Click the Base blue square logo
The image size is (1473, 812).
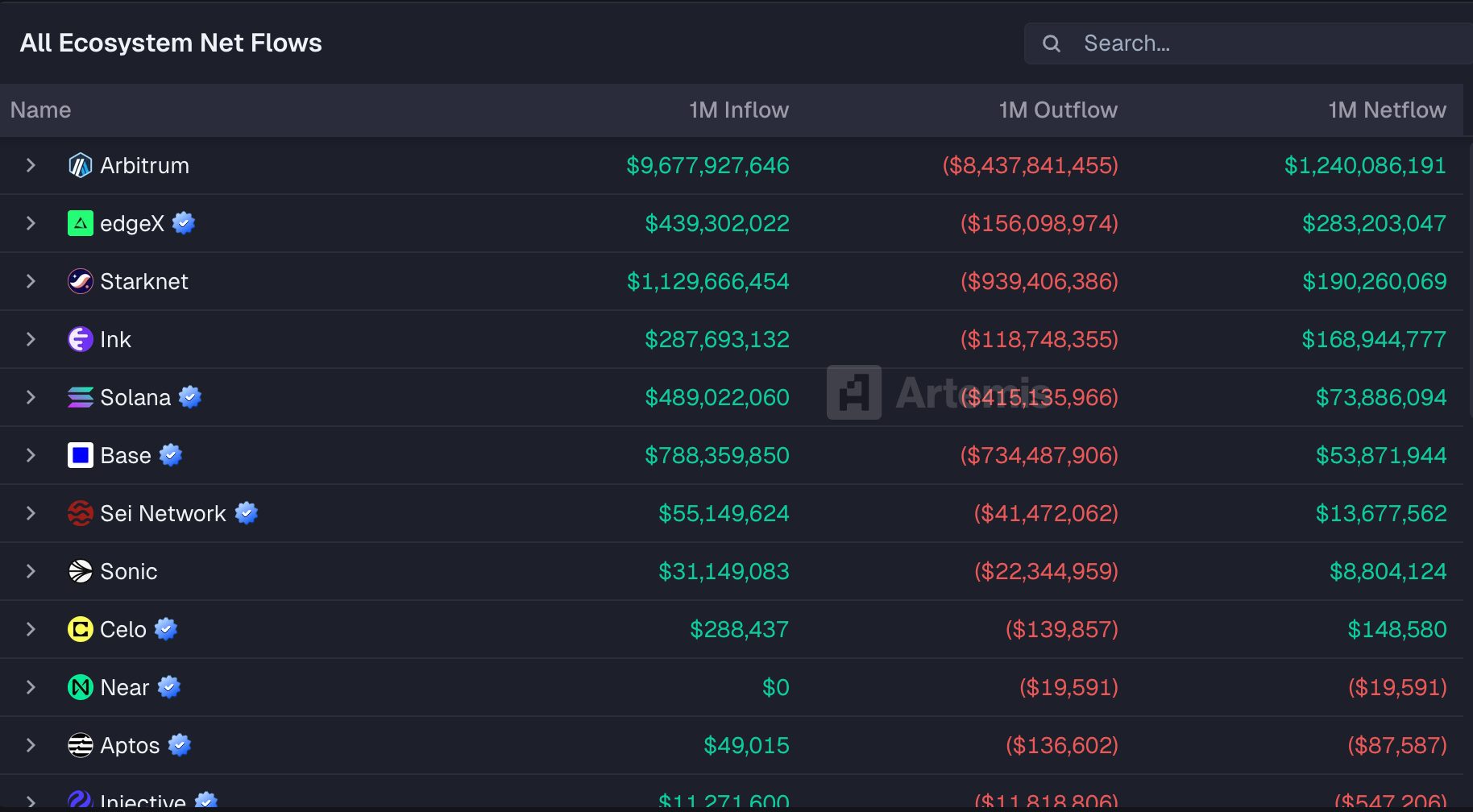[x=80, y=455]
